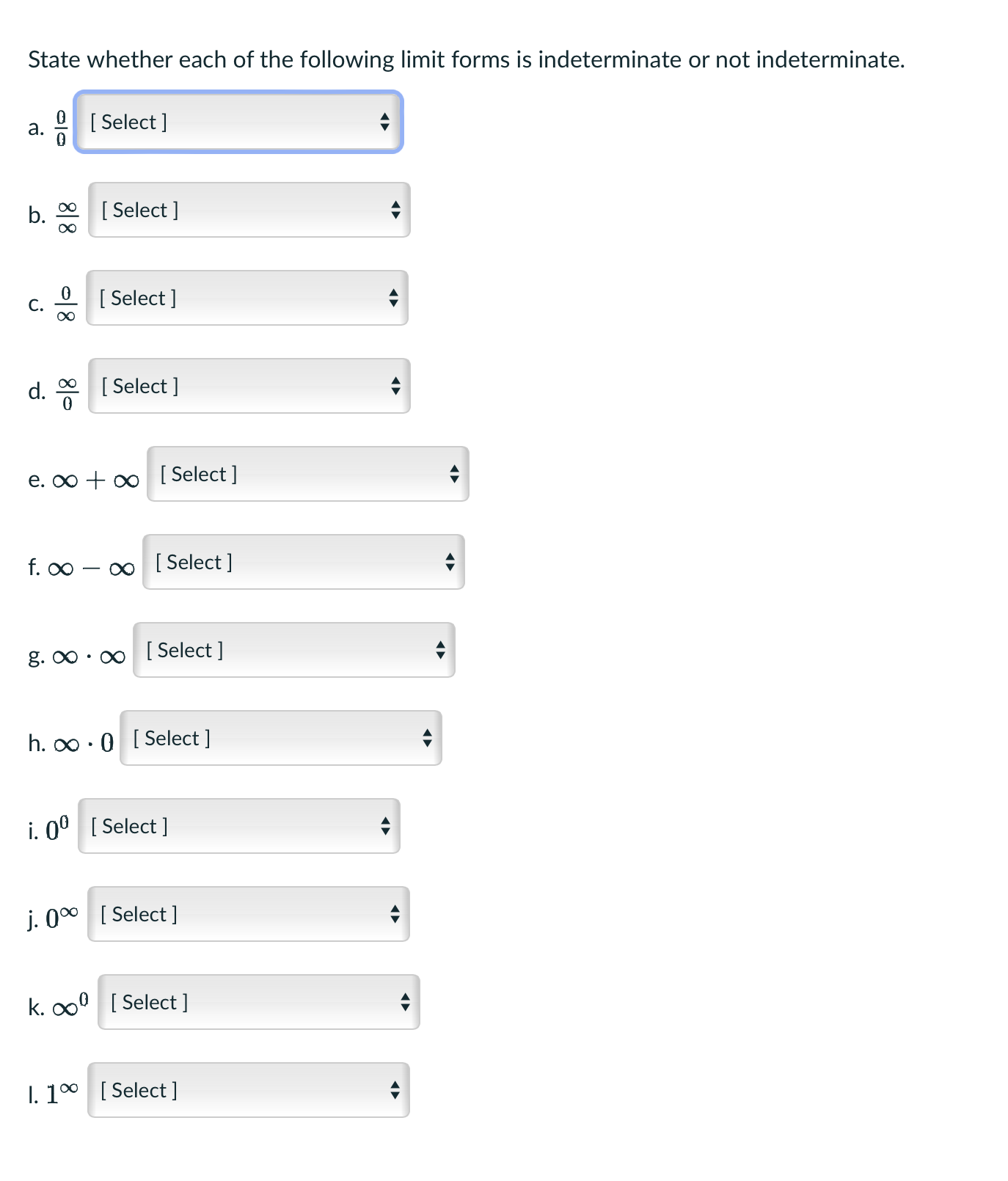Image resolution: width=1008 pixels, height=1181 pixels.
Task: Click the arrow icon on the ∞ + ∞ select
Action: pyautogui.click(x=453, y=474)
